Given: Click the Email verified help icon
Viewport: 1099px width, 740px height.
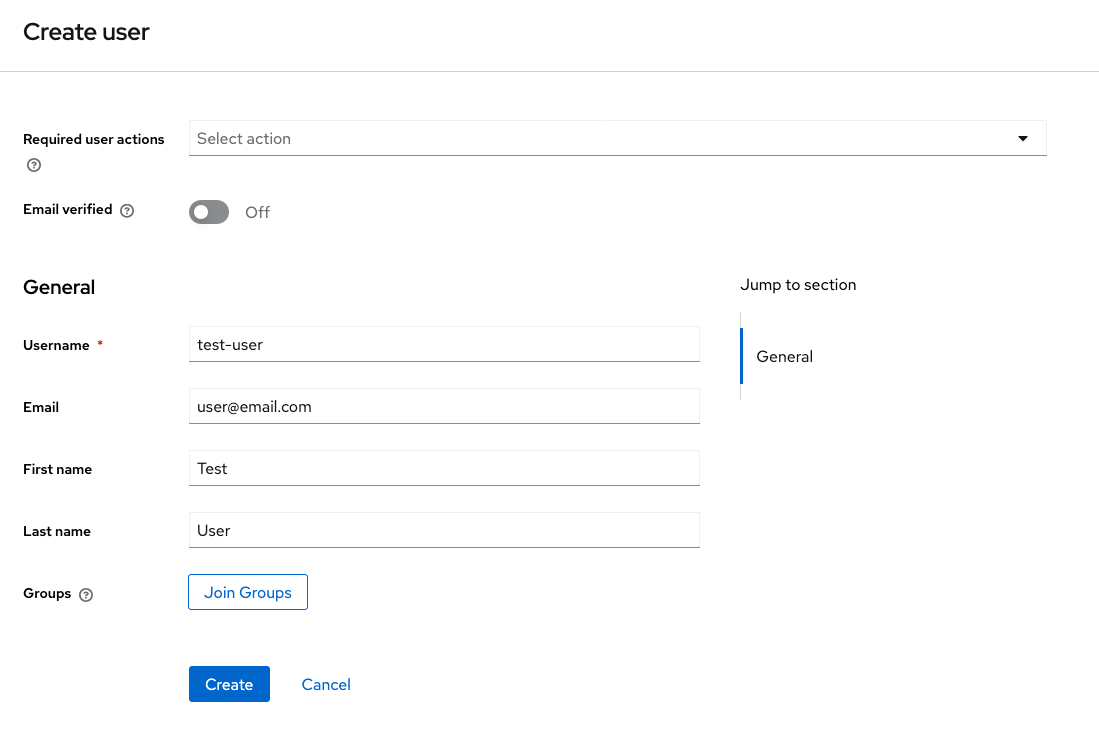Looking at the screenshot, I should (127, 211).
